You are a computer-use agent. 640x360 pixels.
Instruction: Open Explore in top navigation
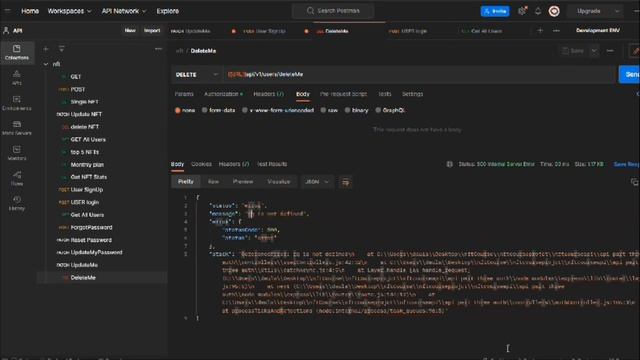click(x=167, y=11)
